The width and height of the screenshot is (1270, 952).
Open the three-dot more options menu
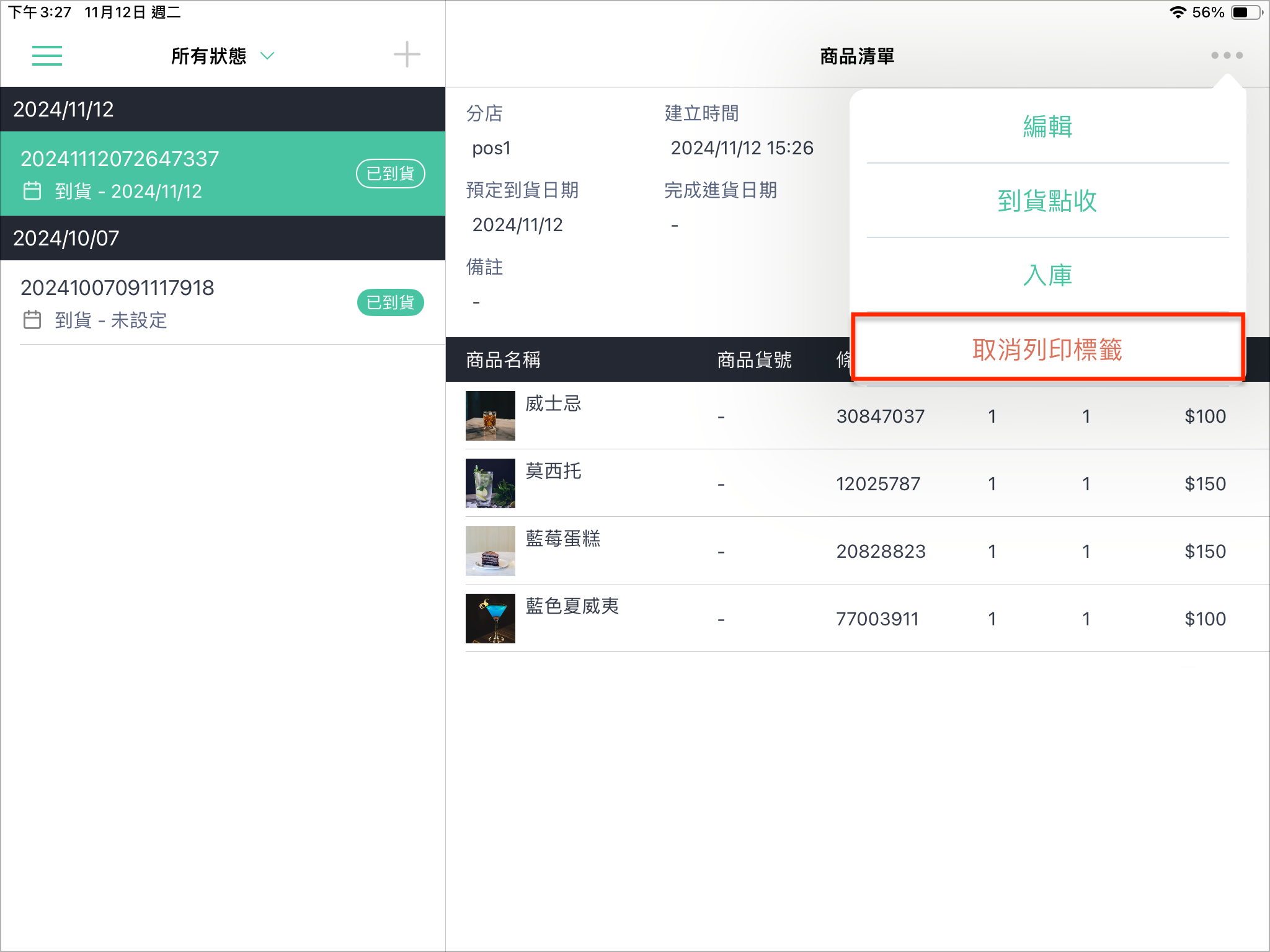[x=1227, y=55]
